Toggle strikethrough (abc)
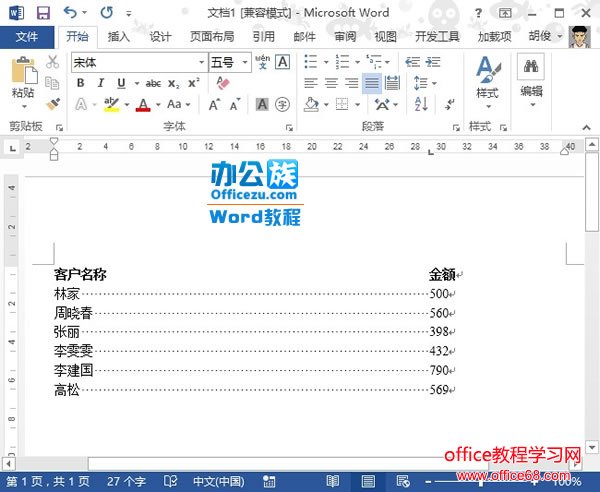Image resolution: width=600 pixels, height=492 pixels. (153, 83)
